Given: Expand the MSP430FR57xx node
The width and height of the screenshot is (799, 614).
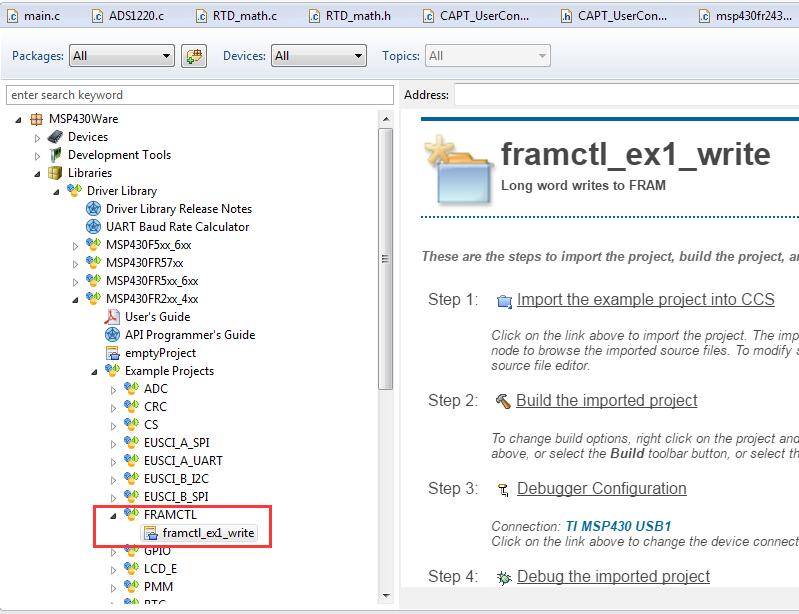Looking at the screenshot, I should [x=75, y=263].
